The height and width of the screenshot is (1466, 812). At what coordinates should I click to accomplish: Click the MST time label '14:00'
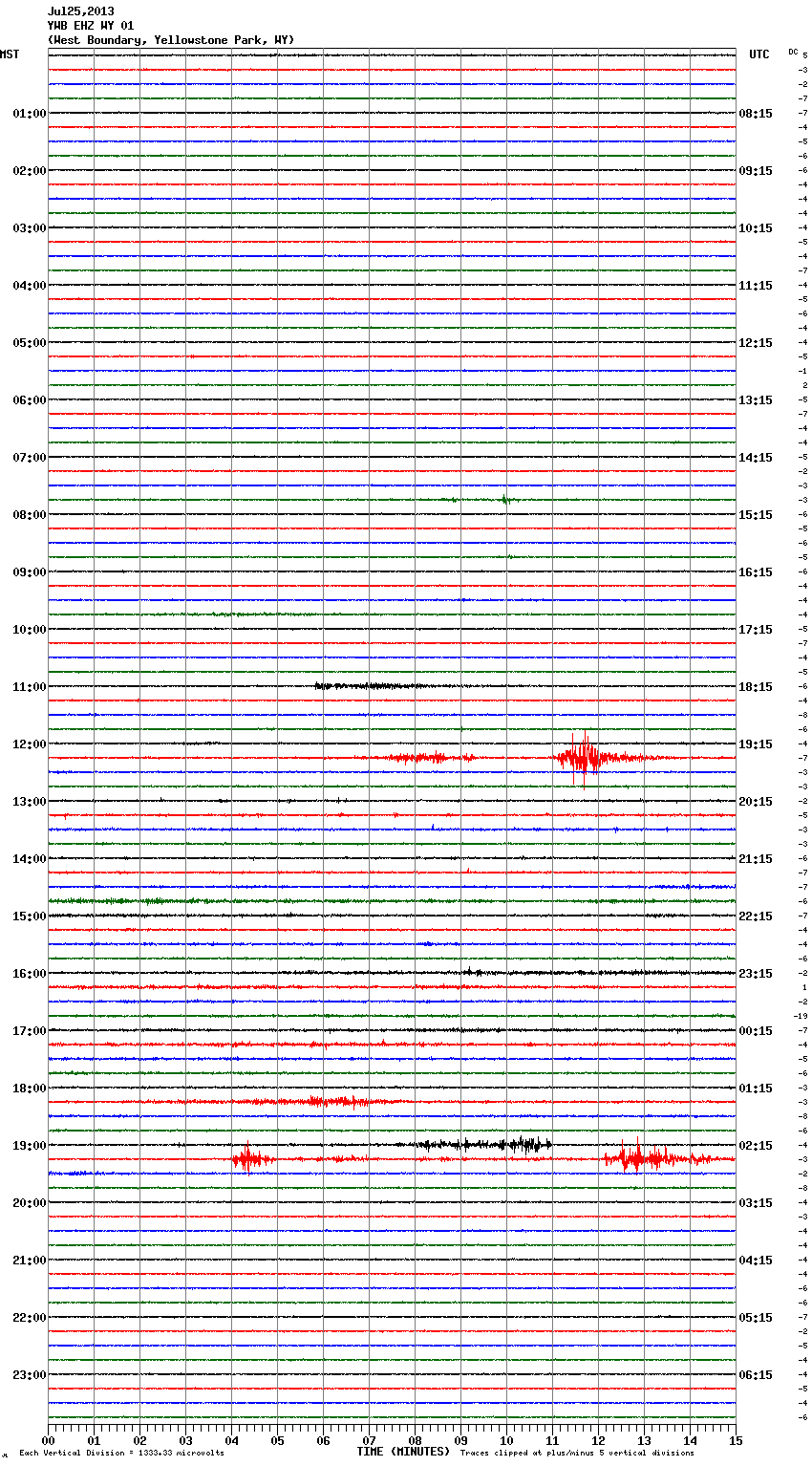pos(30,859)
